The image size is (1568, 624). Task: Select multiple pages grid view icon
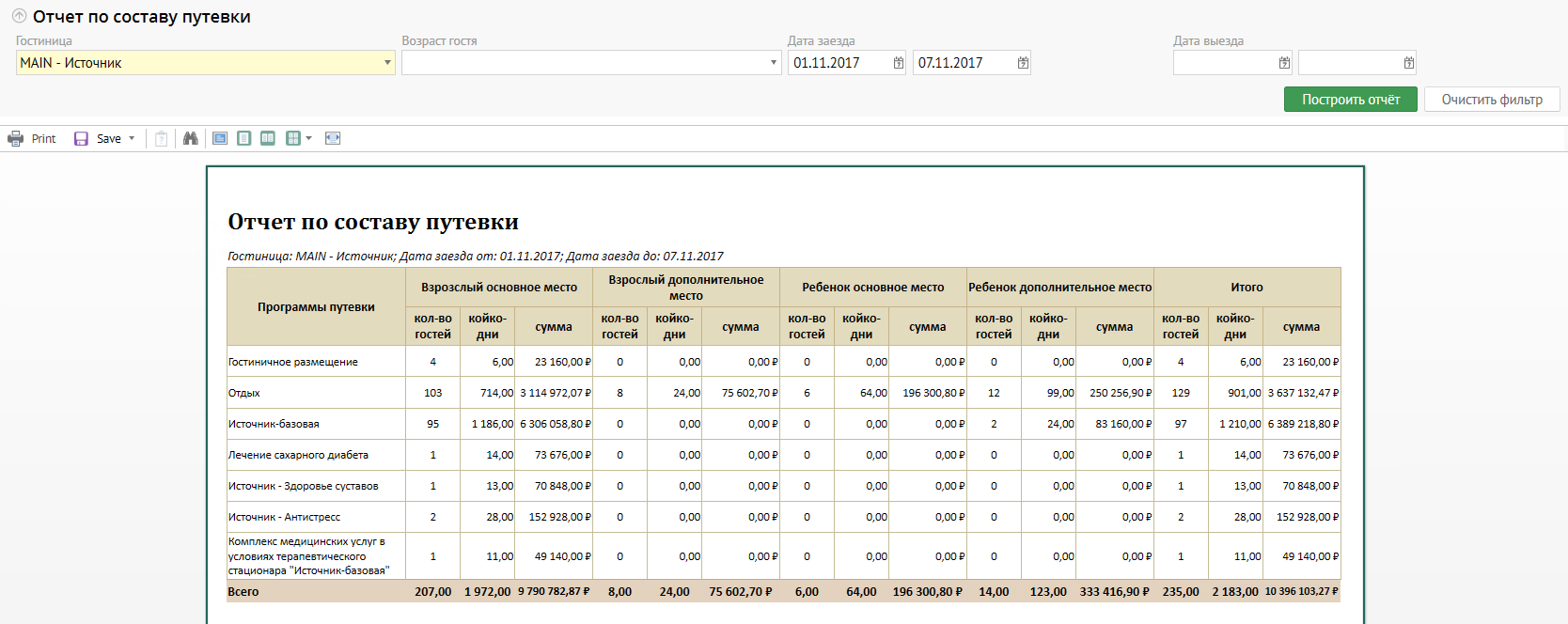click(292, 138)
